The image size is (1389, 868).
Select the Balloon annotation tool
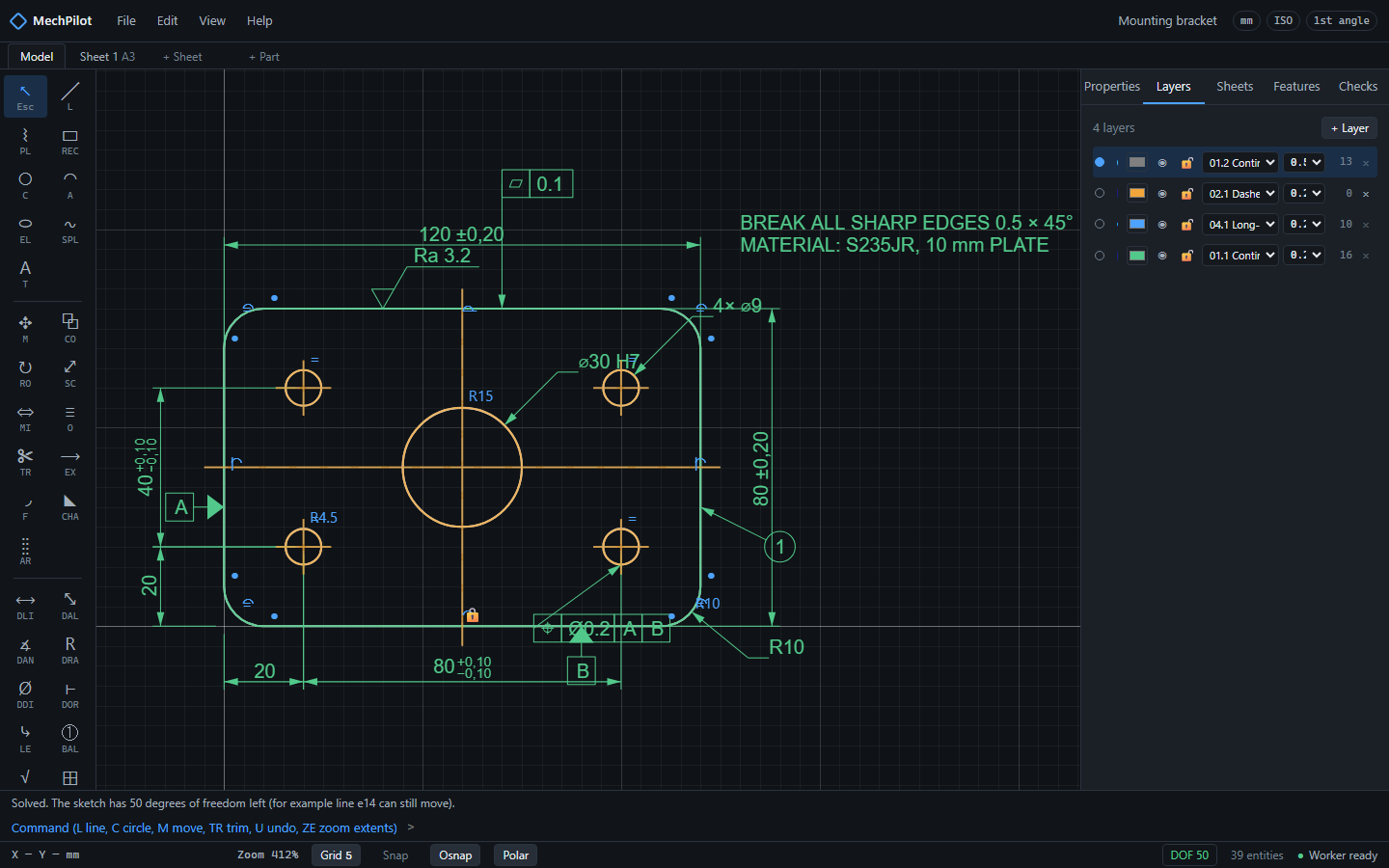click(70, 739)
